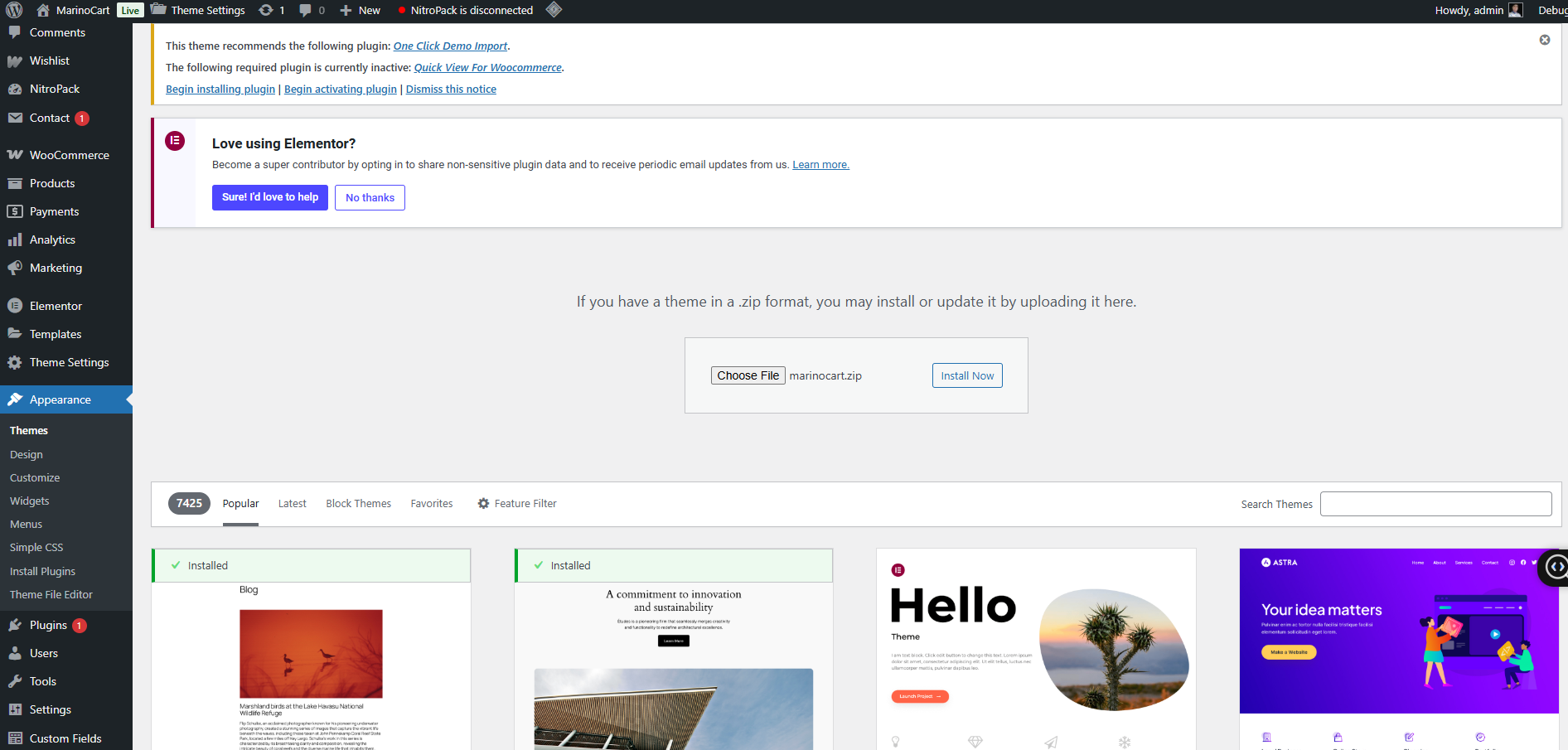1568x750 pixels.
Task: Decline with the No thanks button
Action: point(370,197)
